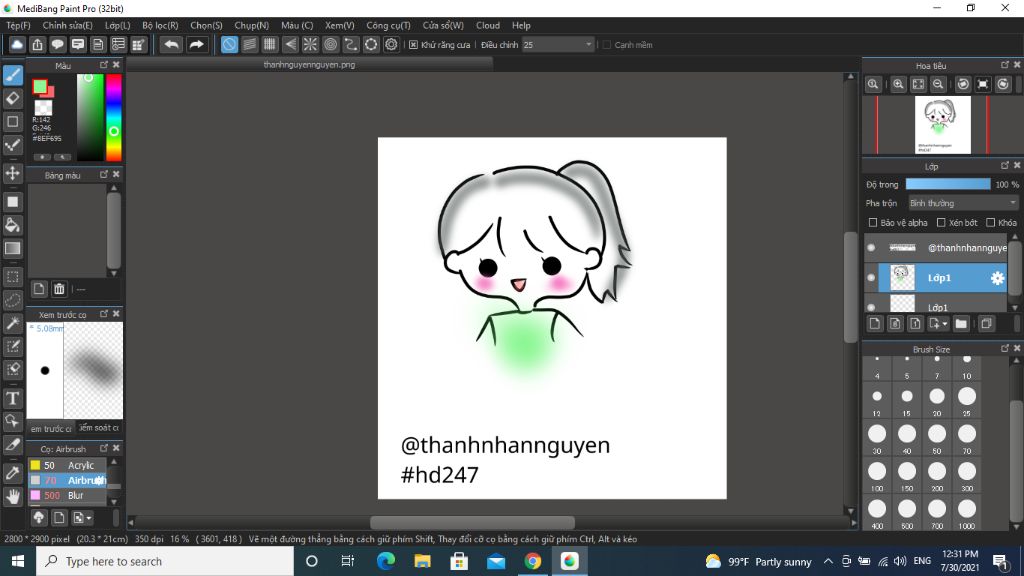Enable parallel lines snap guide
This screenshot has height=576, width=1024.
coord(249,44)
